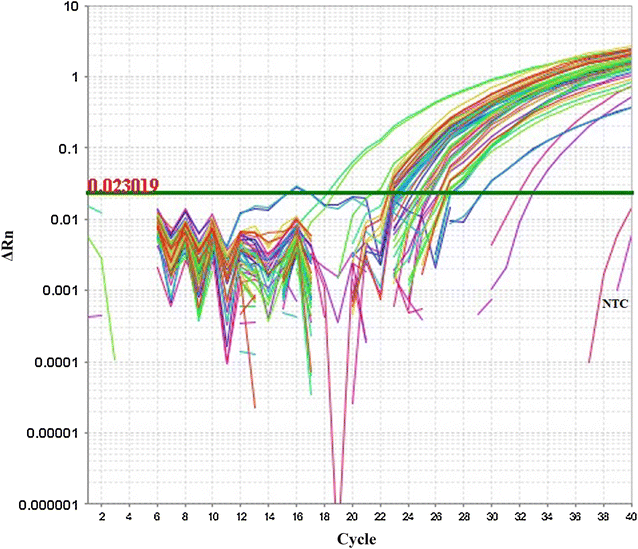Select y-axis tick label 0.01
Viewport: 638px width, 549px height.
point(64,220)
